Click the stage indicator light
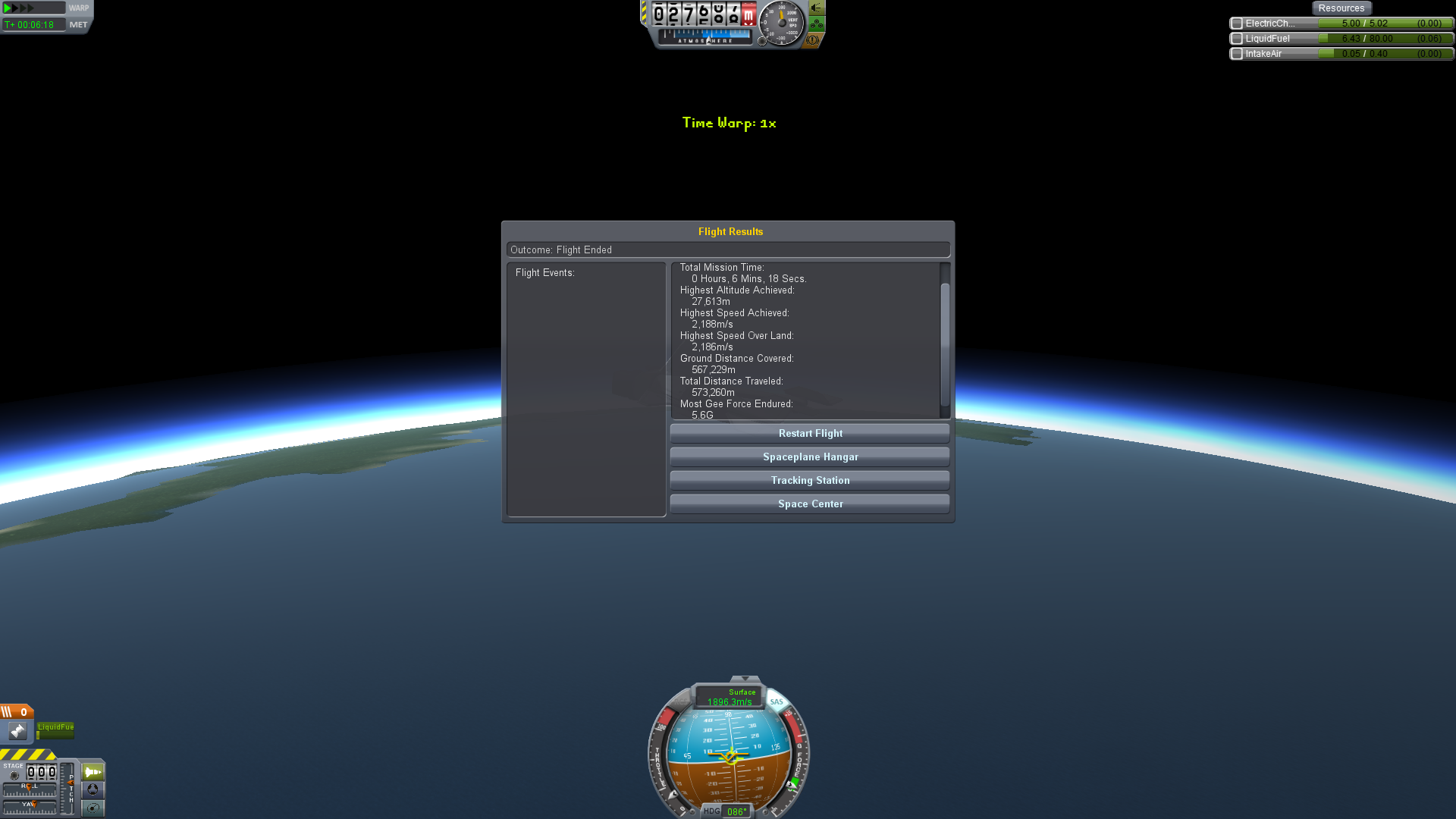The height and width of the screenshot is (819, 1456). [14, 775]
